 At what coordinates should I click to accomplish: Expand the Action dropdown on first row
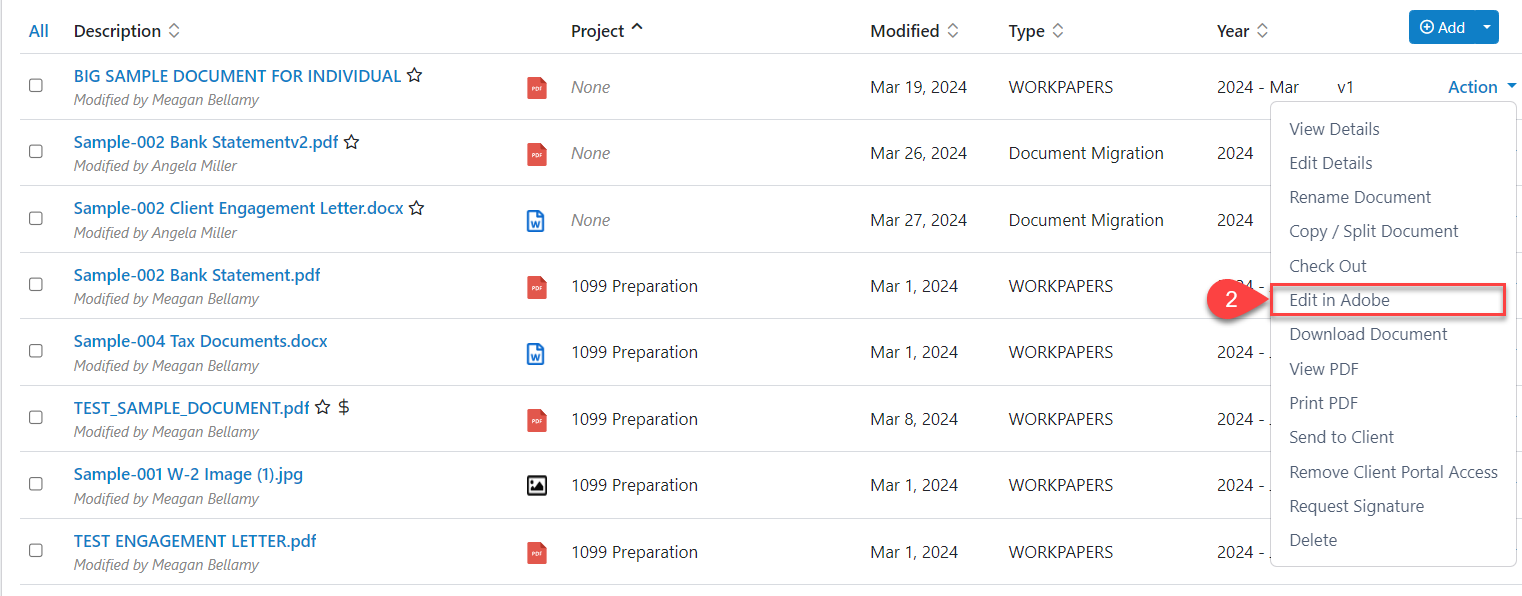(x=1482, y=87)
